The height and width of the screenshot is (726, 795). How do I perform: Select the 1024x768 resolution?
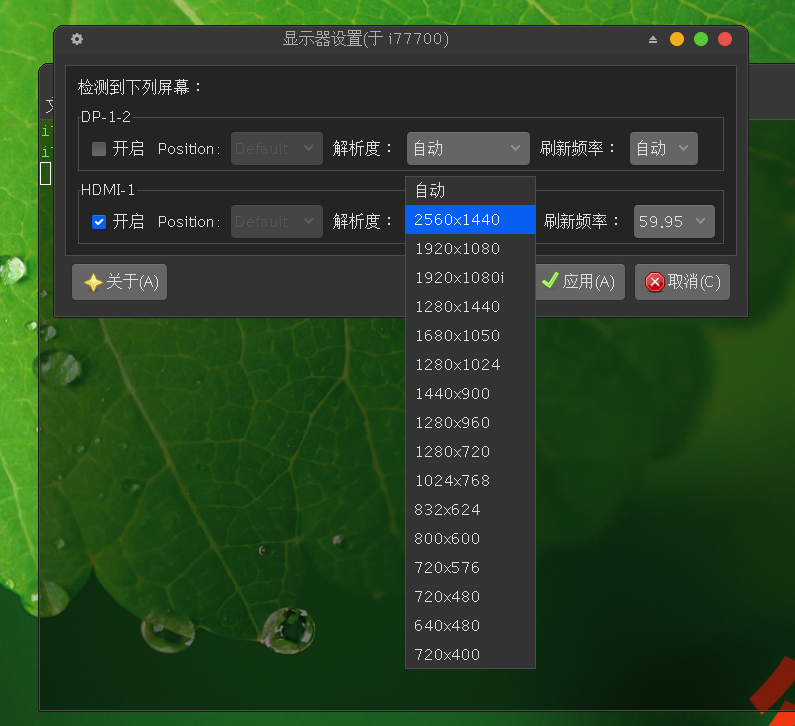pos(471,481)
